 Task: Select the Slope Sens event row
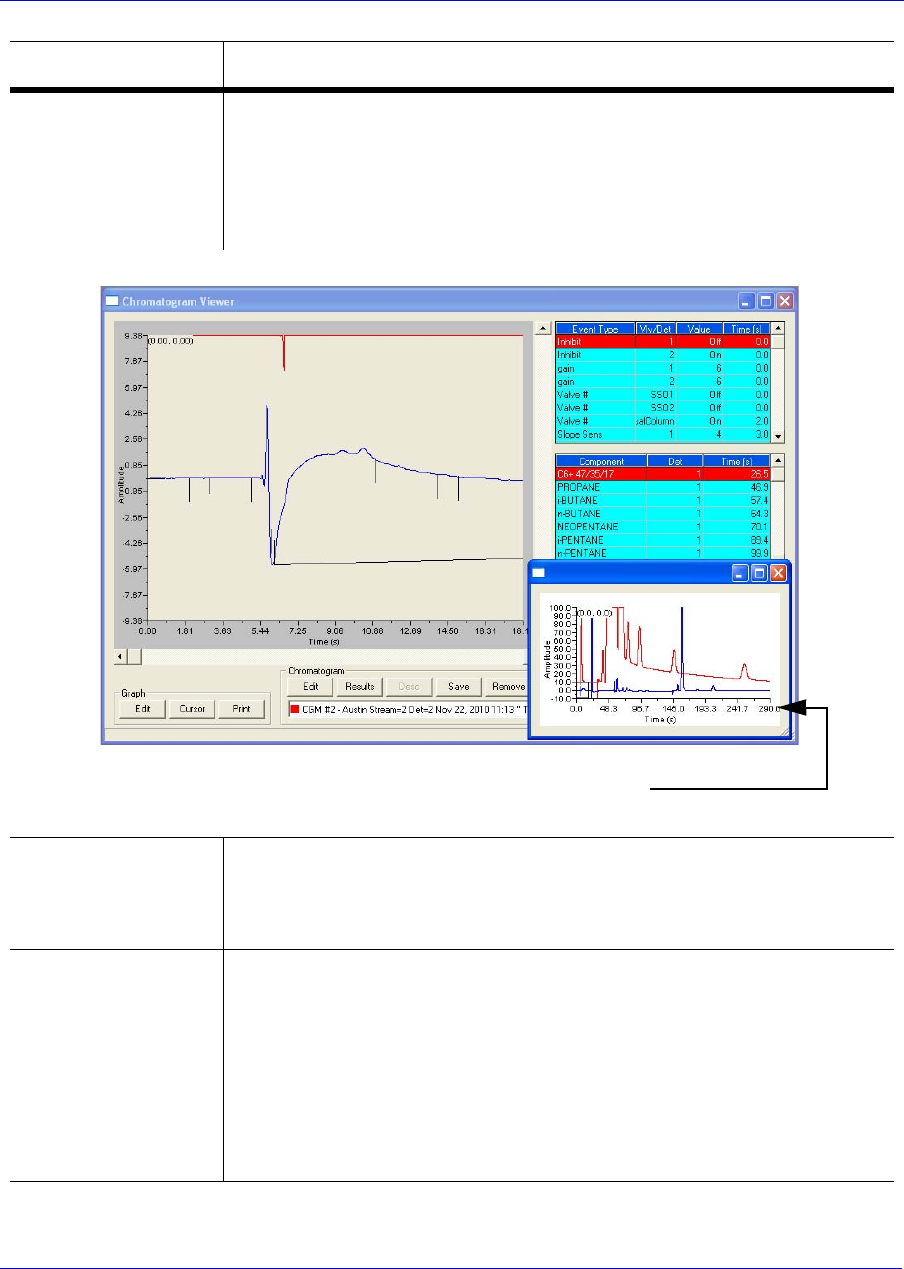point(663,435)
